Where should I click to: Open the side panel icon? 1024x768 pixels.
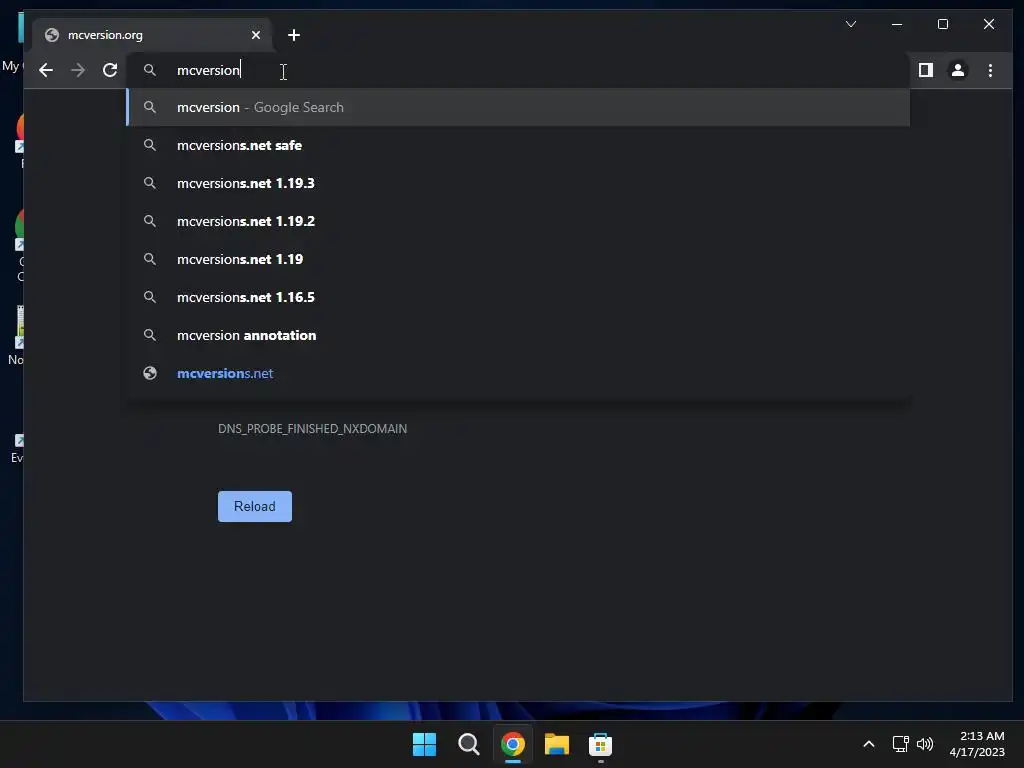(925, 70)
